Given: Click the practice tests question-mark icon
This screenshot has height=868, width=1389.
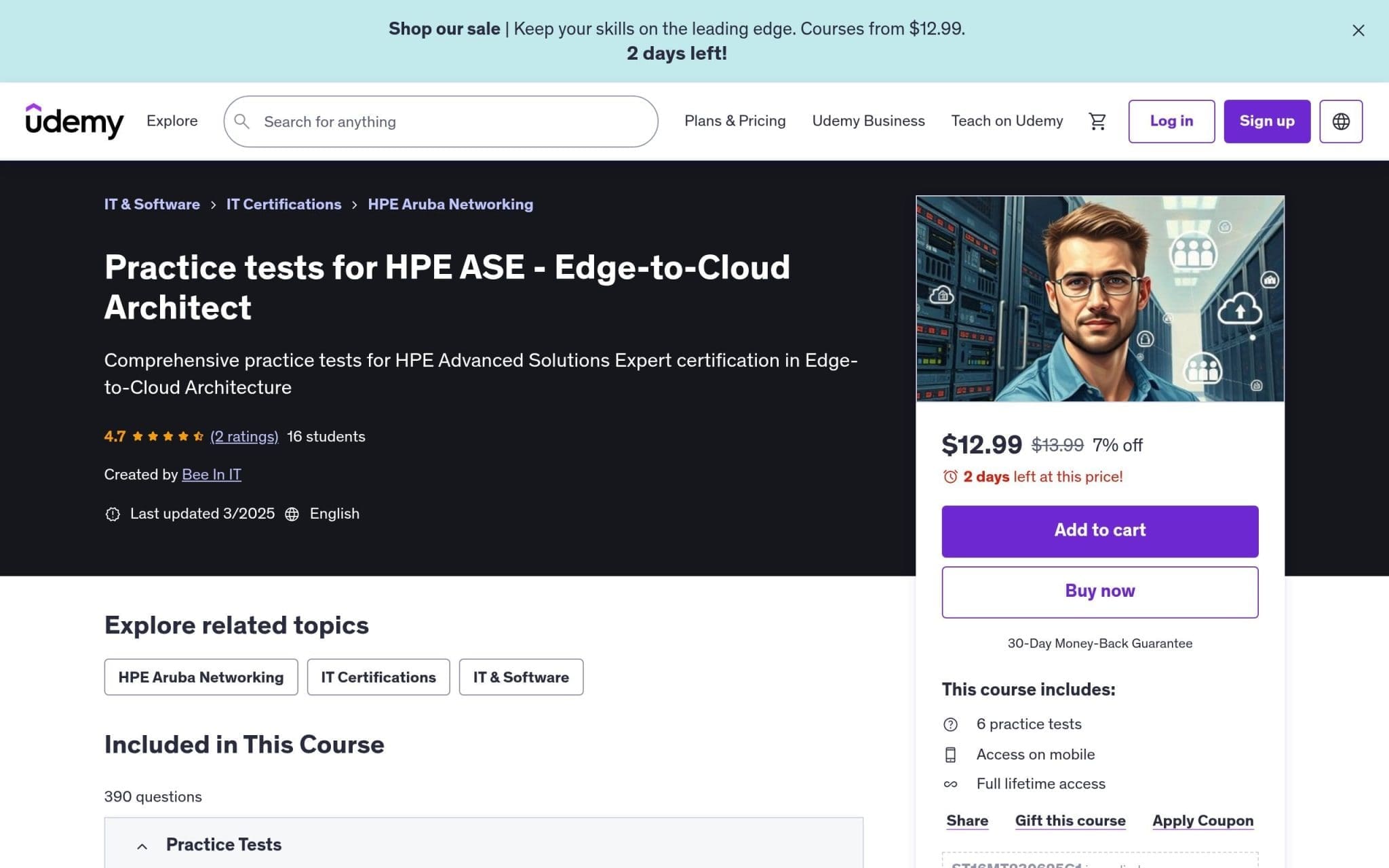Looking at the screenshot, I should point(950,724).
